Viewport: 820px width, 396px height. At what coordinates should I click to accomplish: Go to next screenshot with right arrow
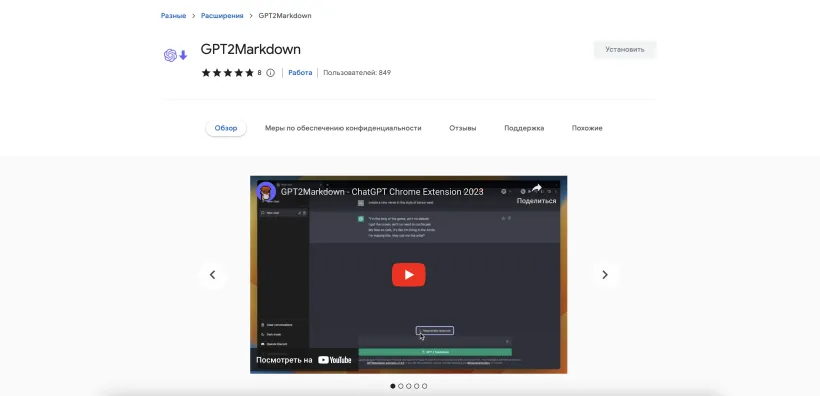(605, 275)
